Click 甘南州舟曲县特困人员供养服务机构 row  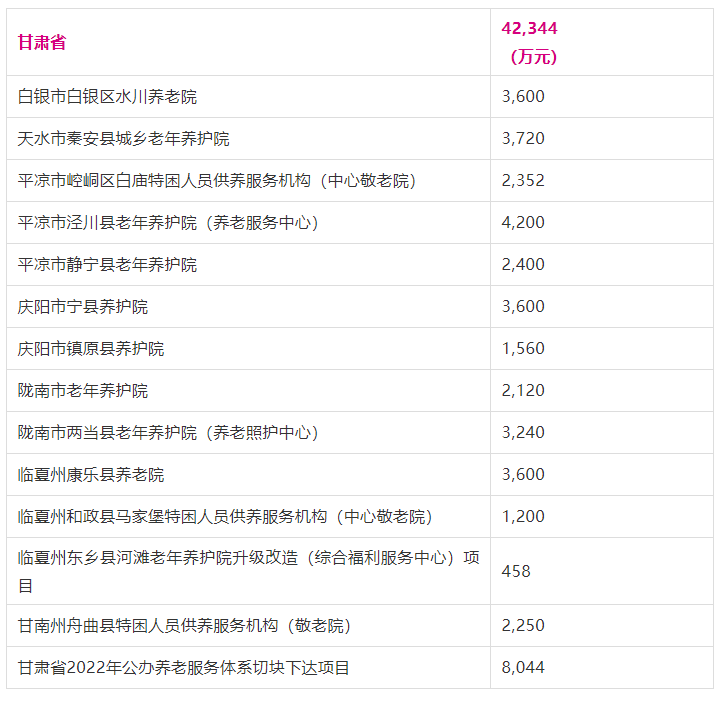(184, 626)
